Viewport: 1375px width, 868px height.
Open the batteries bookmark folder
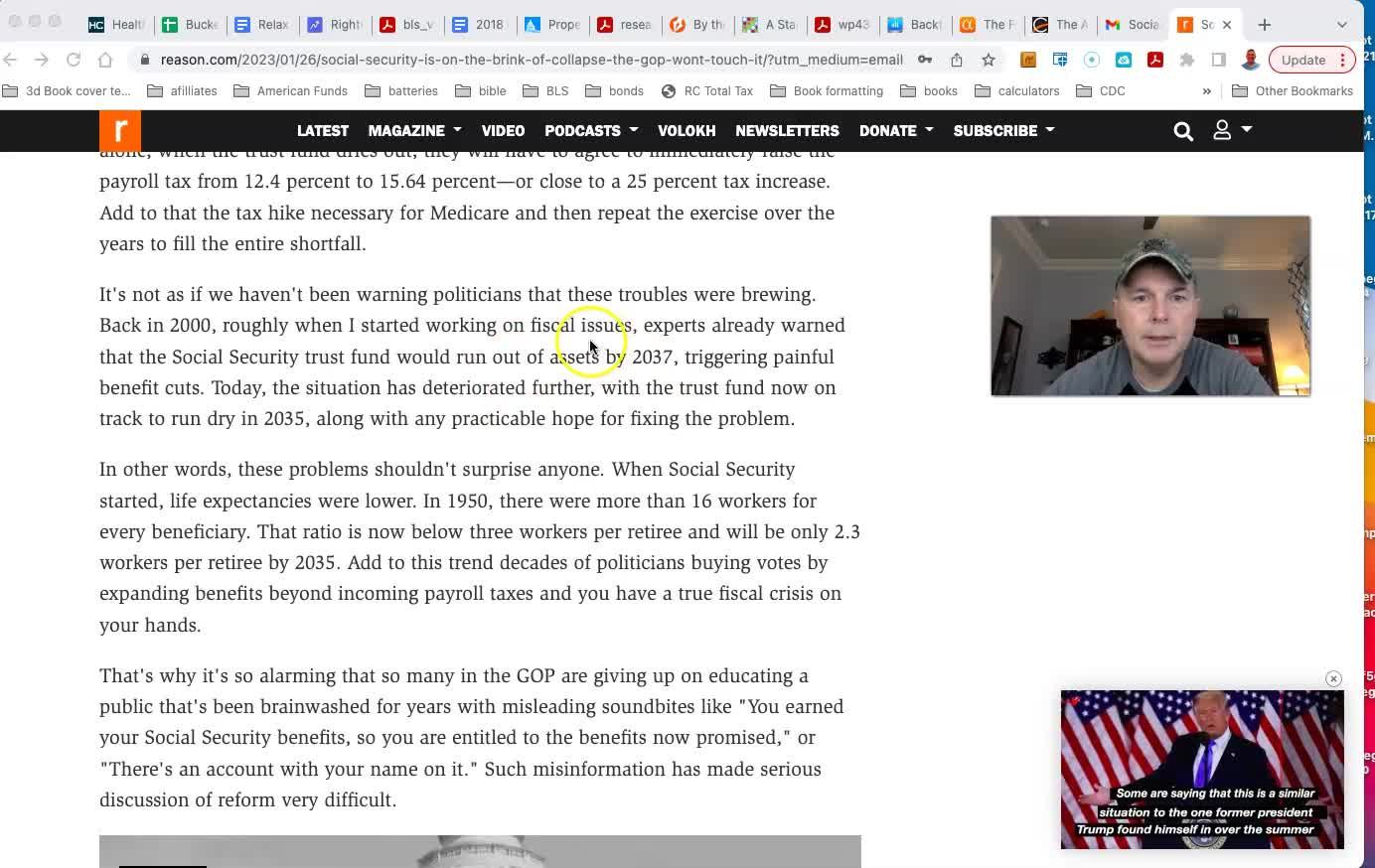(401, 91)
